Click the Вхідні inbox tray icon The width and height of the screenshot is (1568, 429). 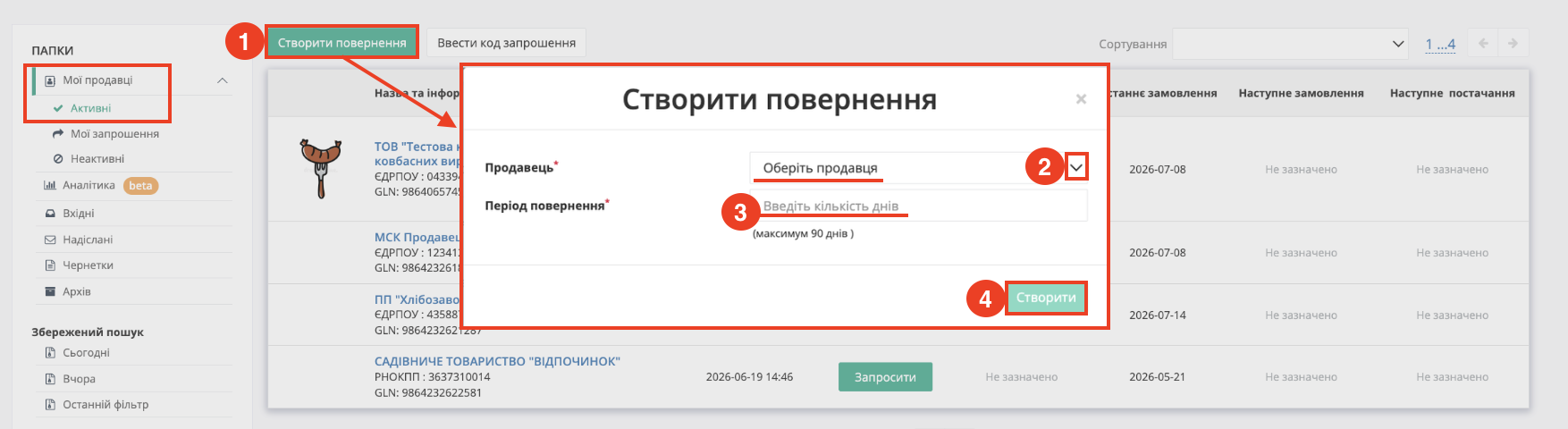pos(50,214)
